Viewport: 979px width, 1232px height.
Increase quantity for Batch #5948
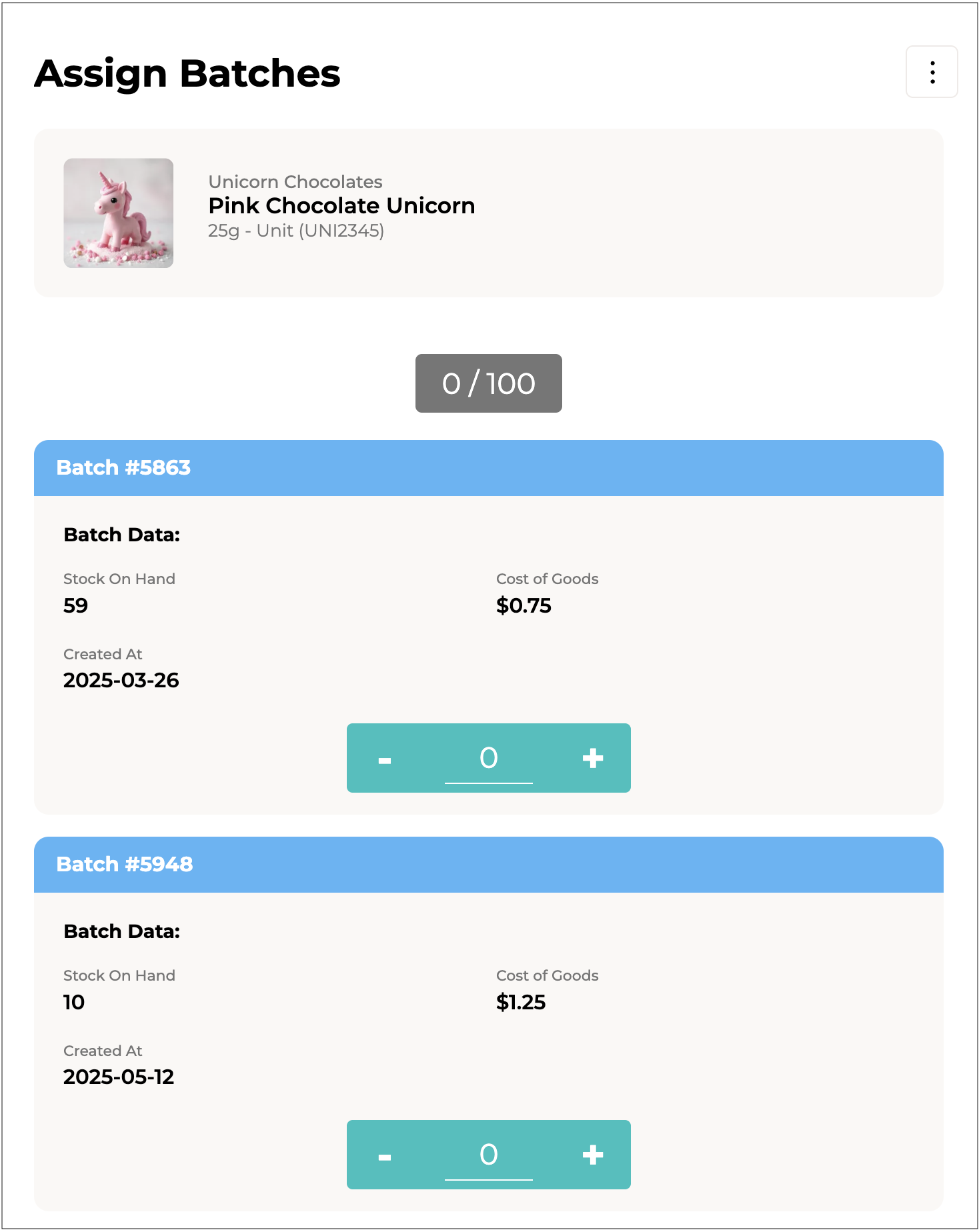click(592, 1155)
